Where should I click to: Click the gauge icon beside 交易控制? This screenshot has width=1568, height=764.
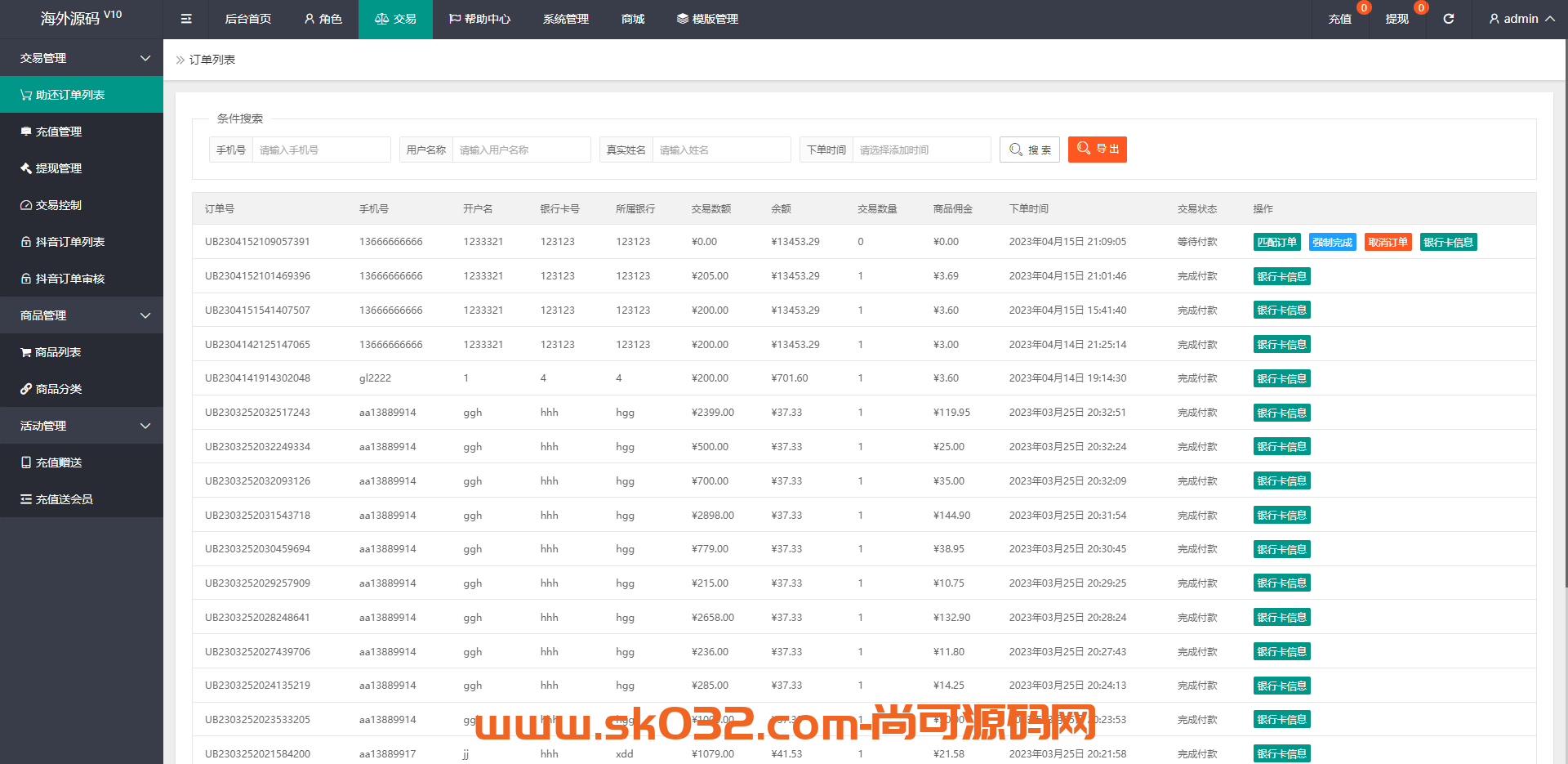26,205
